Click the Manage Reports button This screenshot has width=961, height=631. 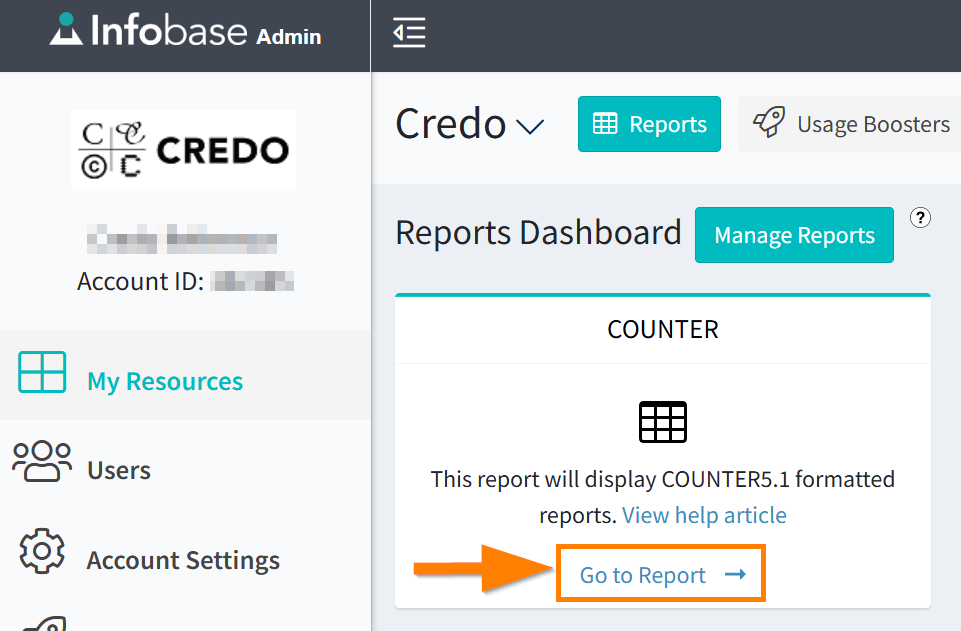794,235
